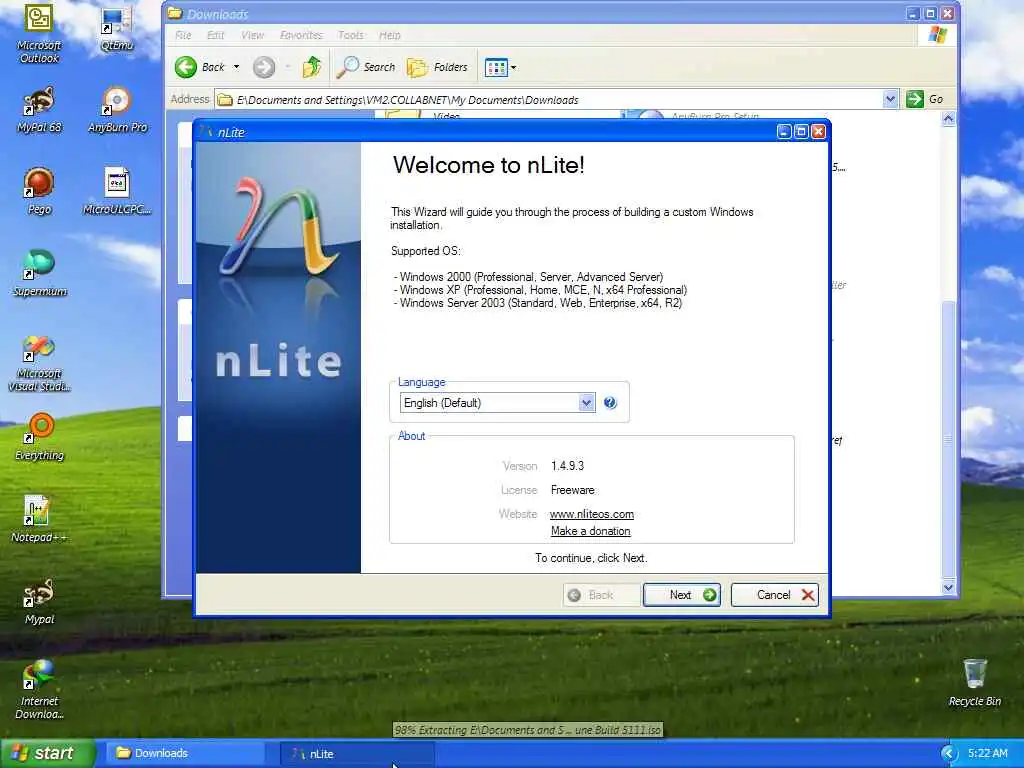
Task: Click the nLite logo banner image
Action: click(278, 358)
